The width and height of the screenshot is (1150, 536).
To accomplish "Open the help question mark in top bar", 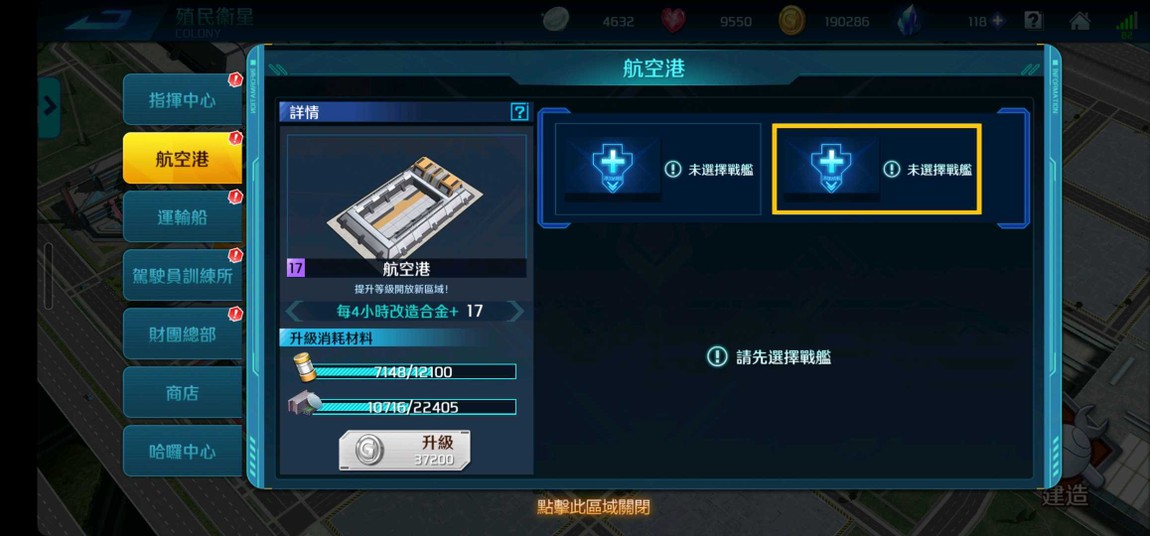I will click(x=1033, y=21).
